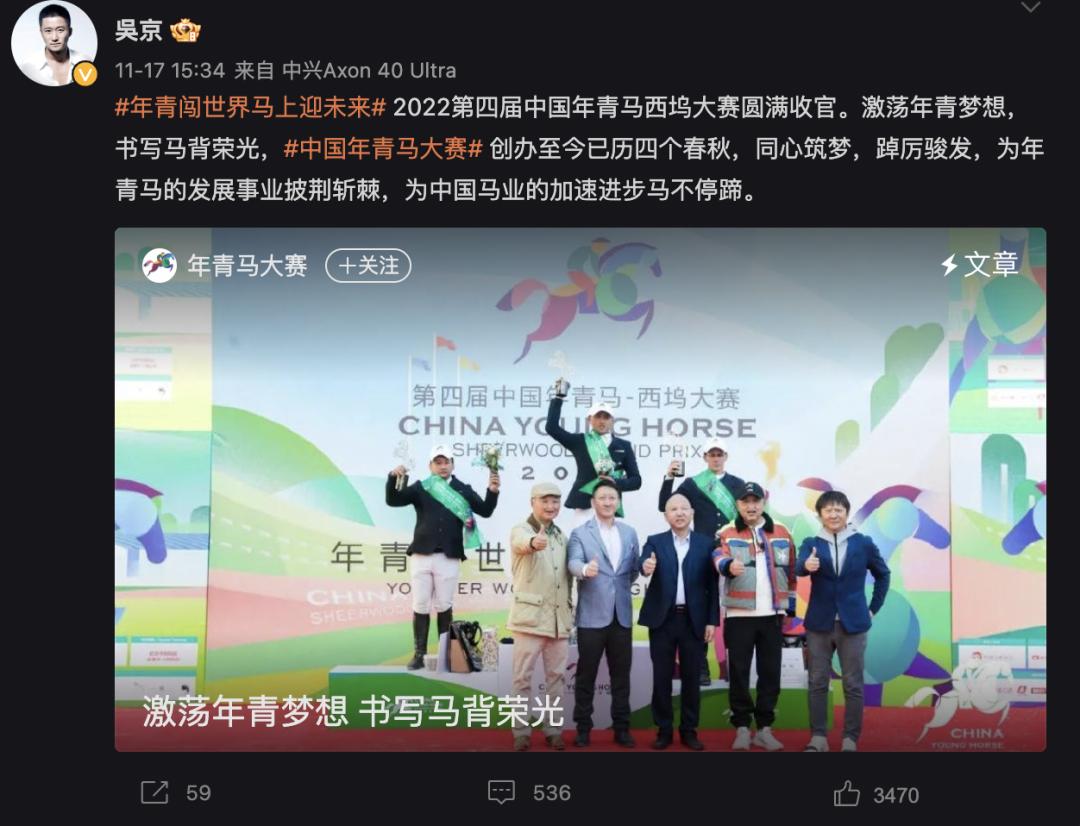This screenshot has height=826, width=1080.
Task: Click the 年青马大赛 account logo
Action: (x=159, y=265)
